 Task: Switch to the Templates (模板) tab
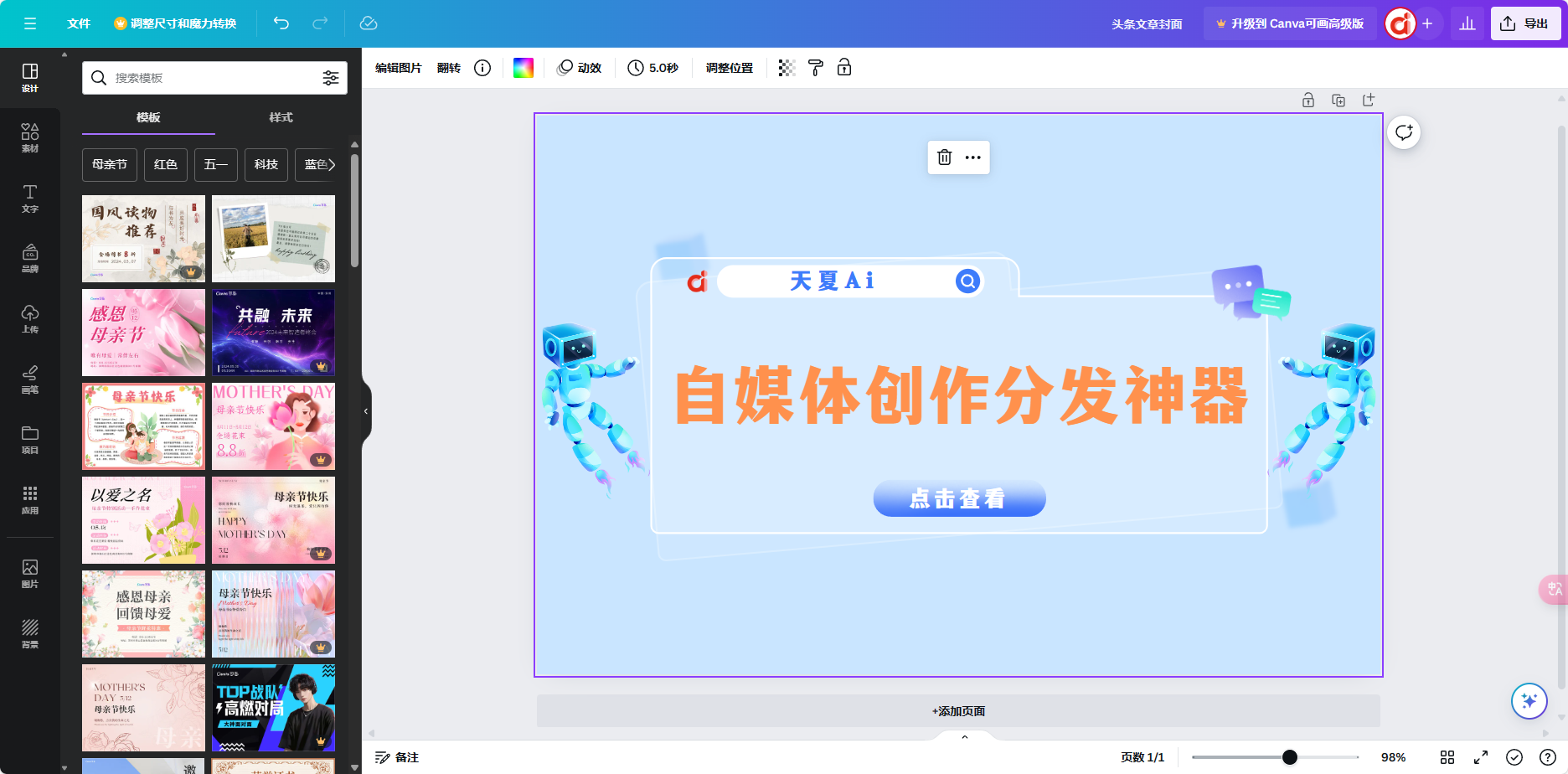tap(148, 117)
